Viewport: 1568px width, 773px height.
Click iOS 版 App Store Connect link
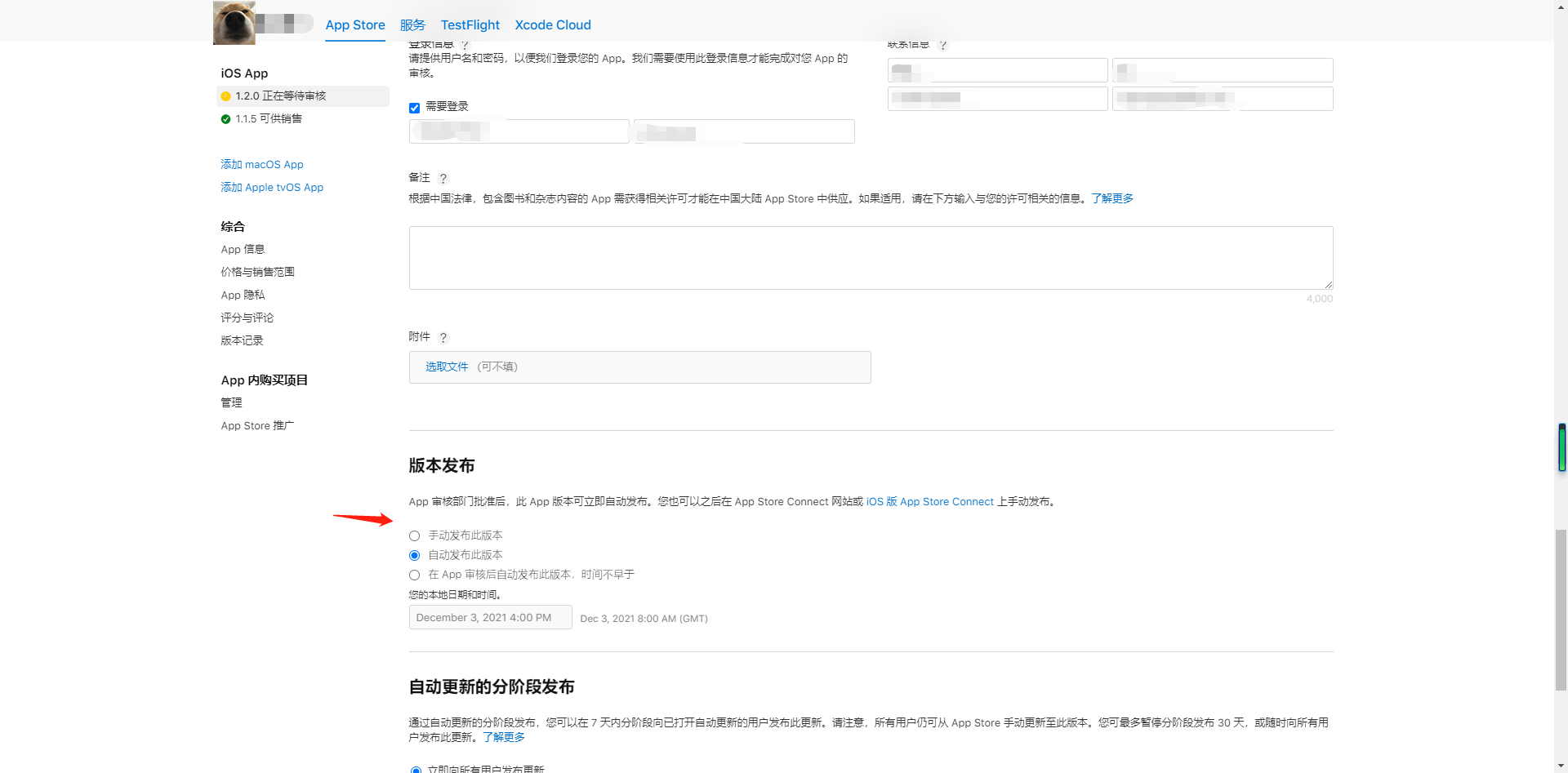[930, 502]
